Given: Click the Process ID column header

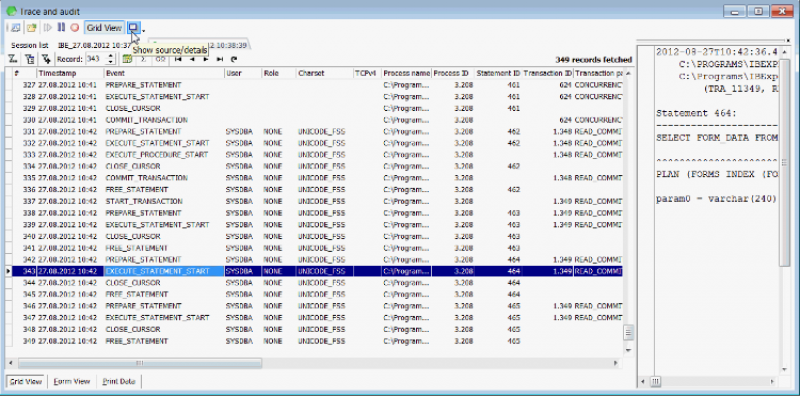Looking at the screenshot, I should (x=453, y=73).
